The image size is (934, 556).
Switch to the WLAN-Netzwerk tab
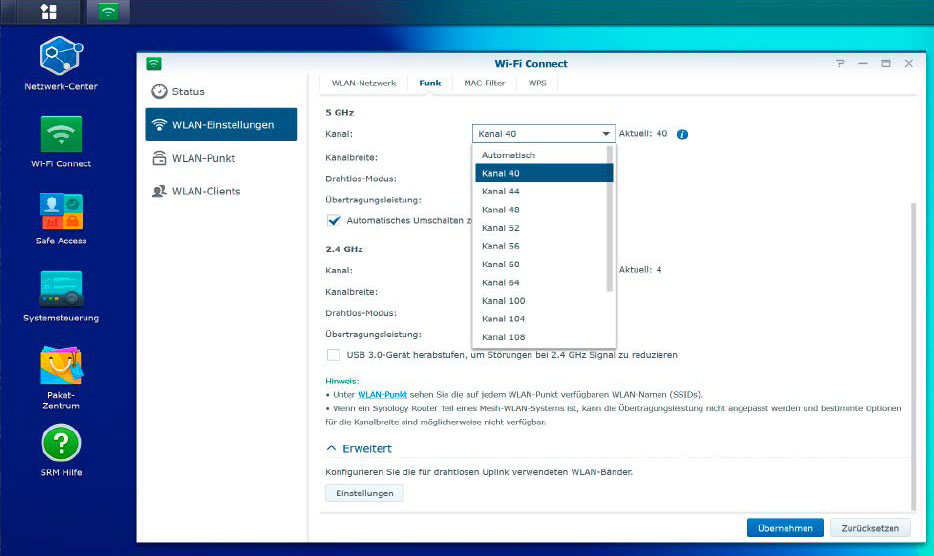[363, 83]
